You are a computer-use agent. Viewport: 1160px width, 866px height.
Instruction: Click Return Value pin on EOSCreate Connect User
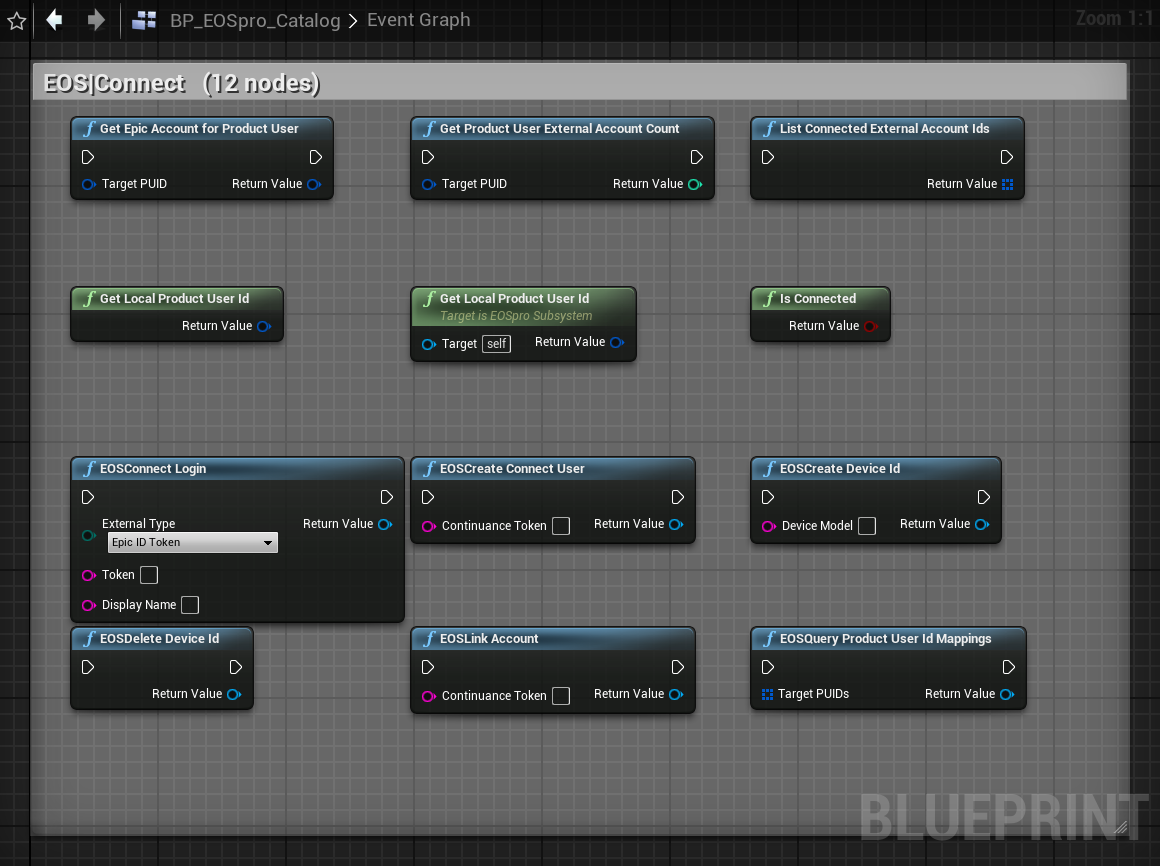pos(676,524)
